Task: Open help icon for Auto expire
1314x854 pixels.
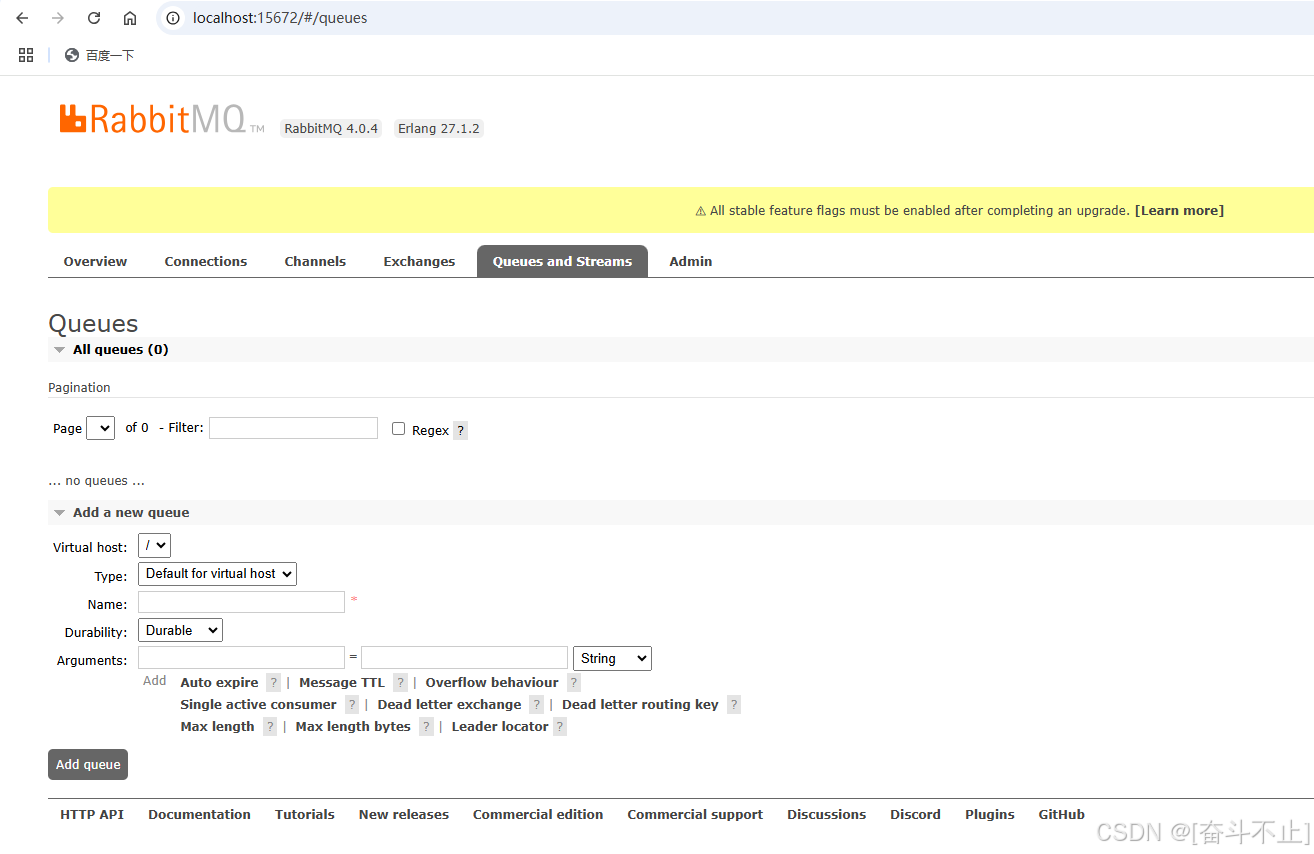Action: pos(274,683)
